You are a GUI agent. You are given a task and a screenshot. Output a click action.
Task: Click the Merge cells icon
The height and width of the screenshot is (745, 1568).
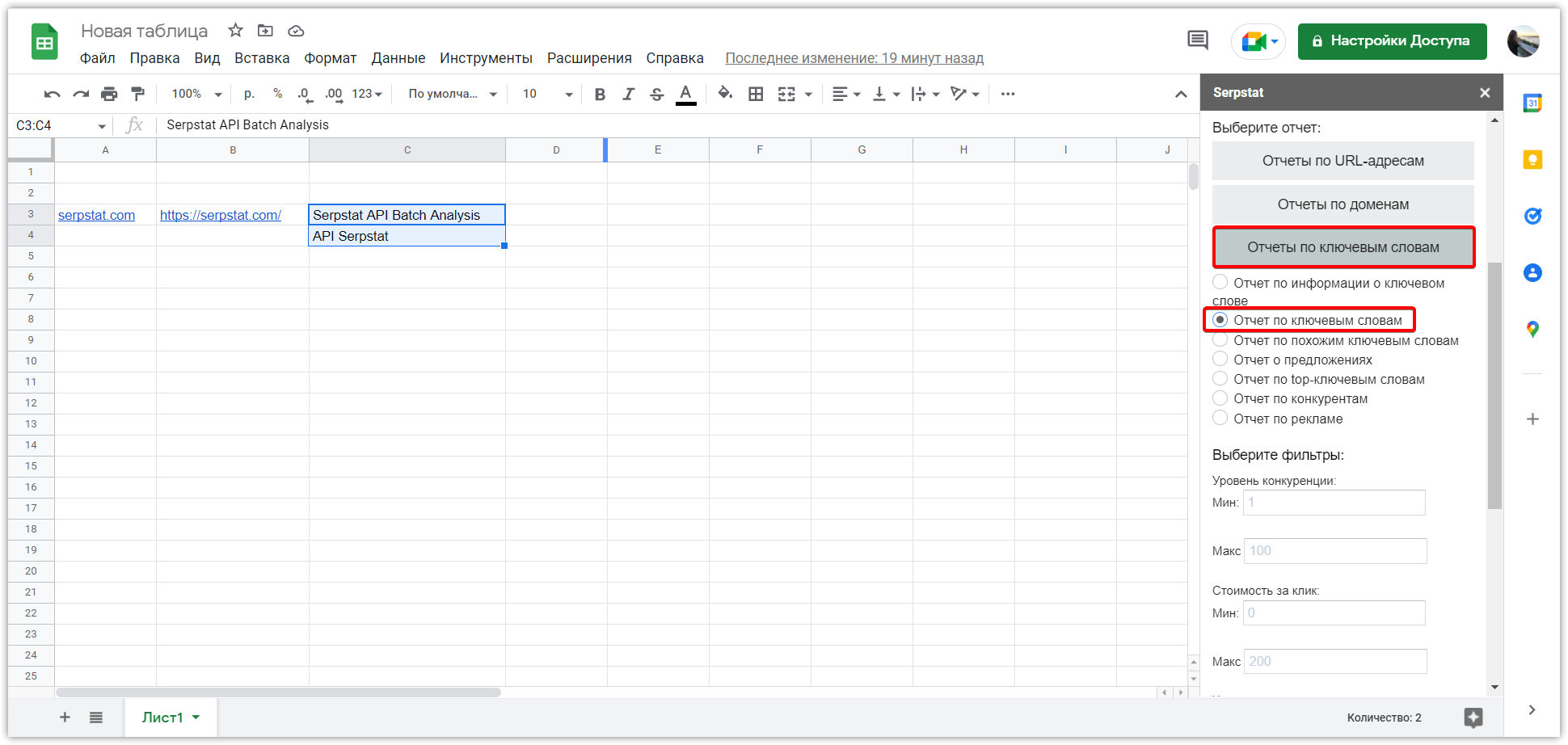tap(786, 95)
